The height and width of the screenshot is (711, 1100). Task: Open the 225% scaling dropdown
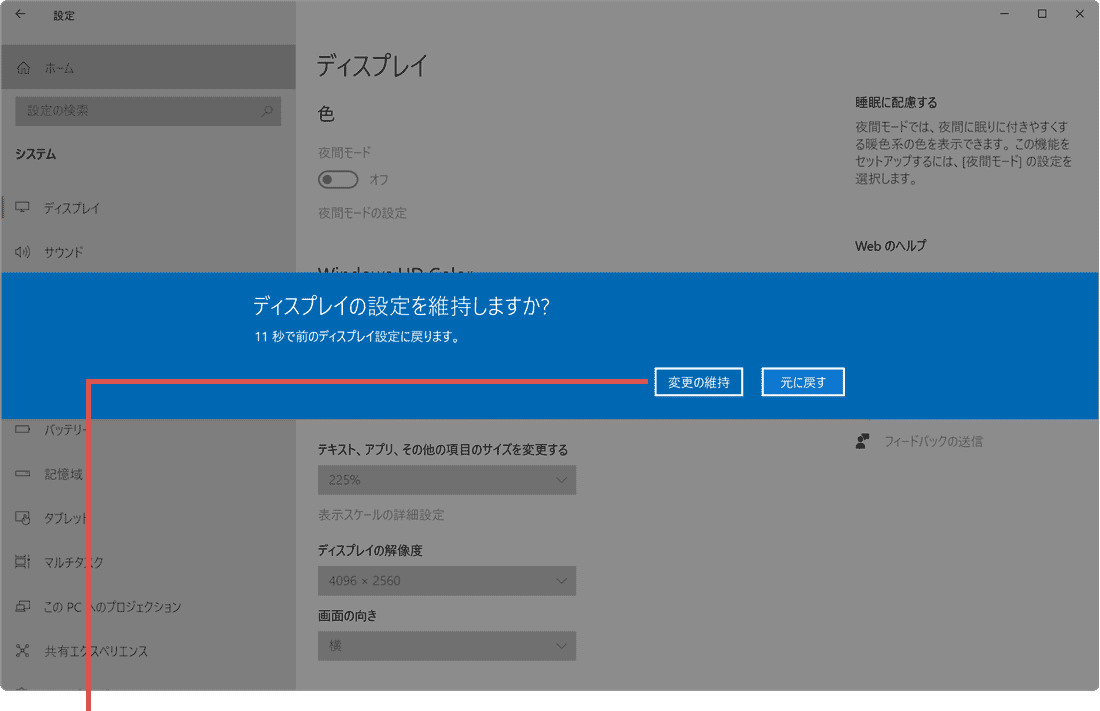[x=447, y=480]
